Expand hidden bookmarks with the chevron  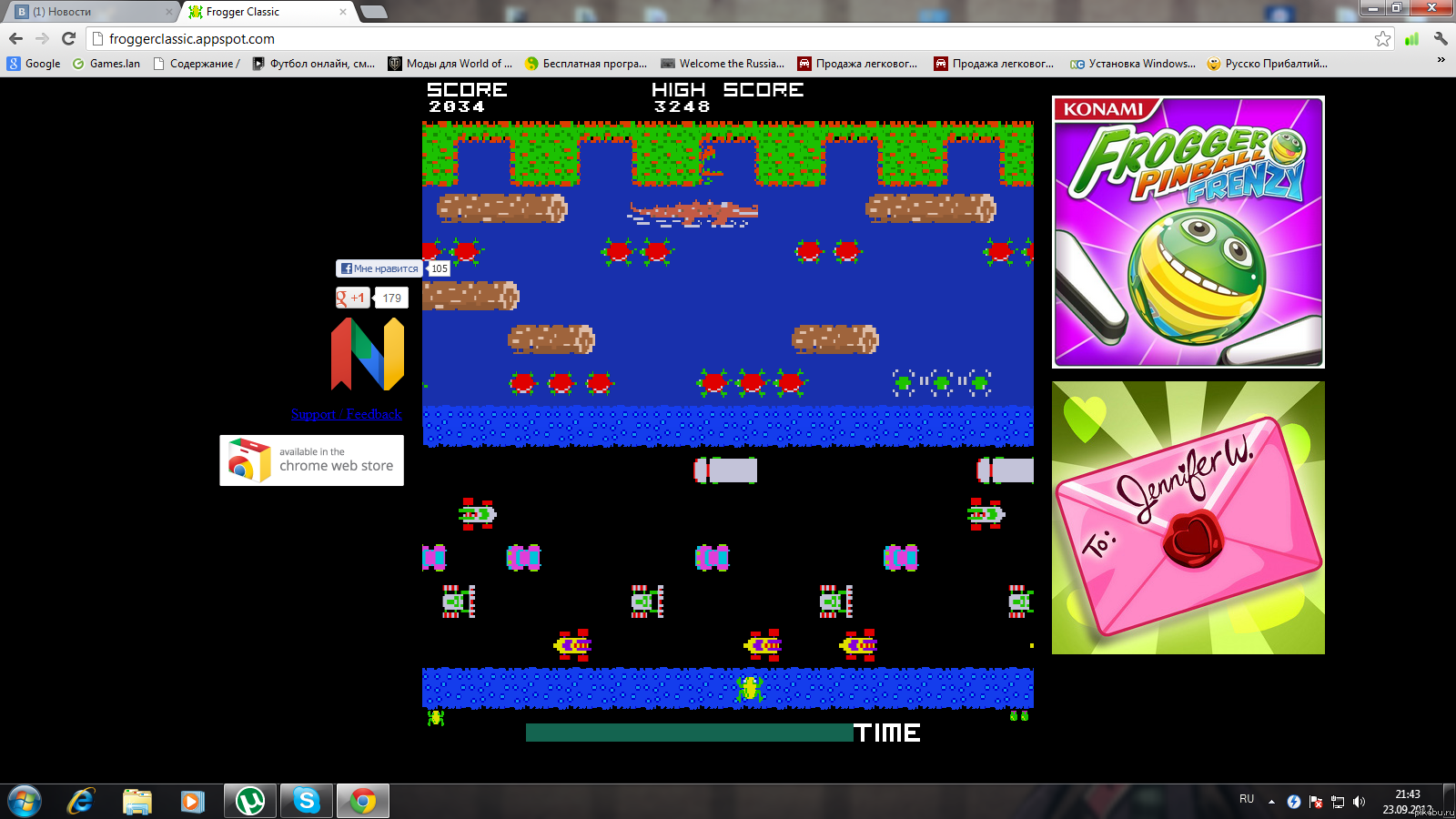tap(1441, 61)
